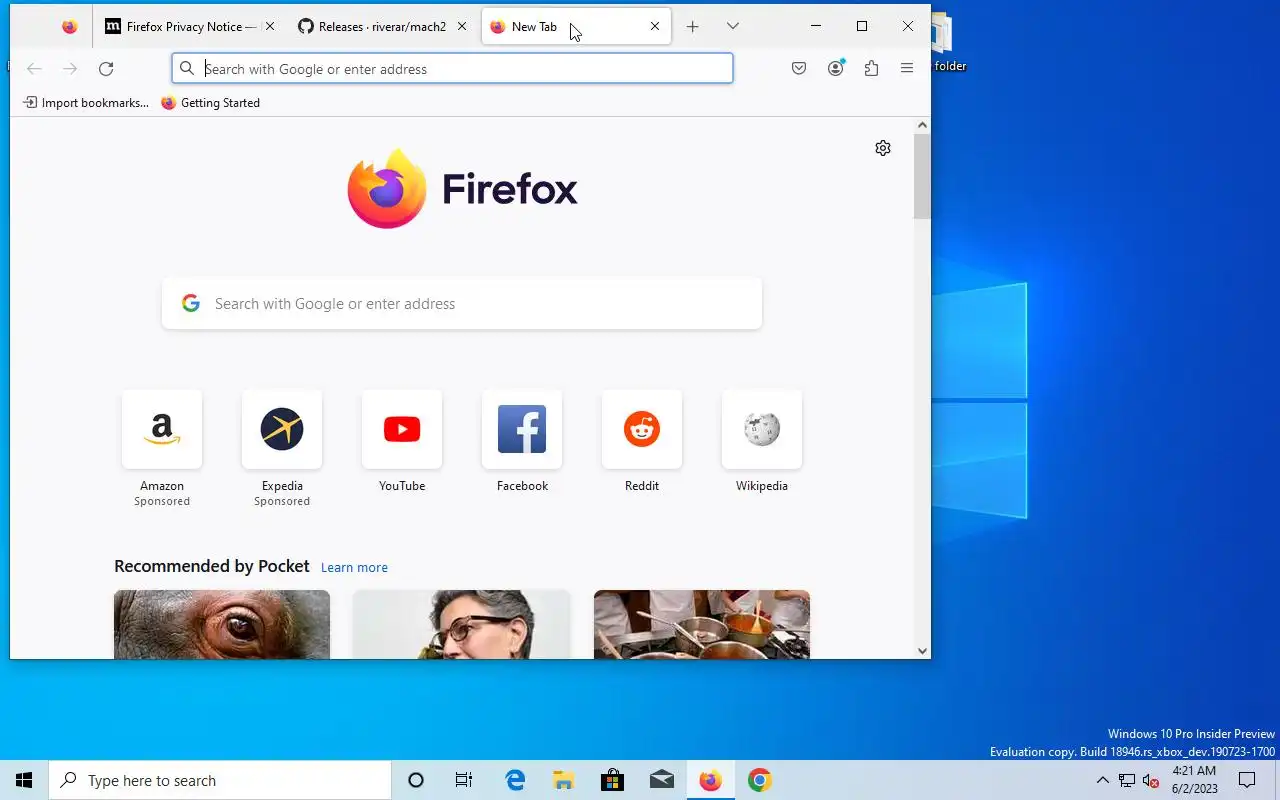Open the Amazon sponsored shortcut

click(162, 449)
